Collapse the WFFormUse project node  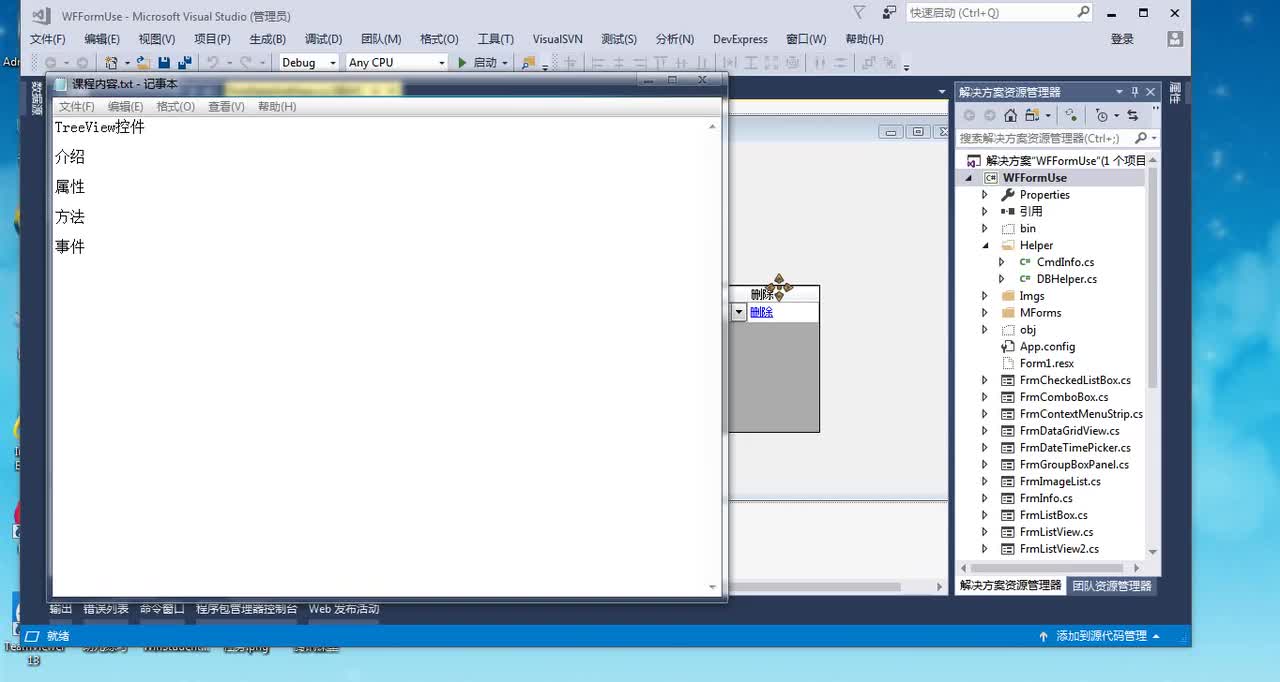pos(968,178)
